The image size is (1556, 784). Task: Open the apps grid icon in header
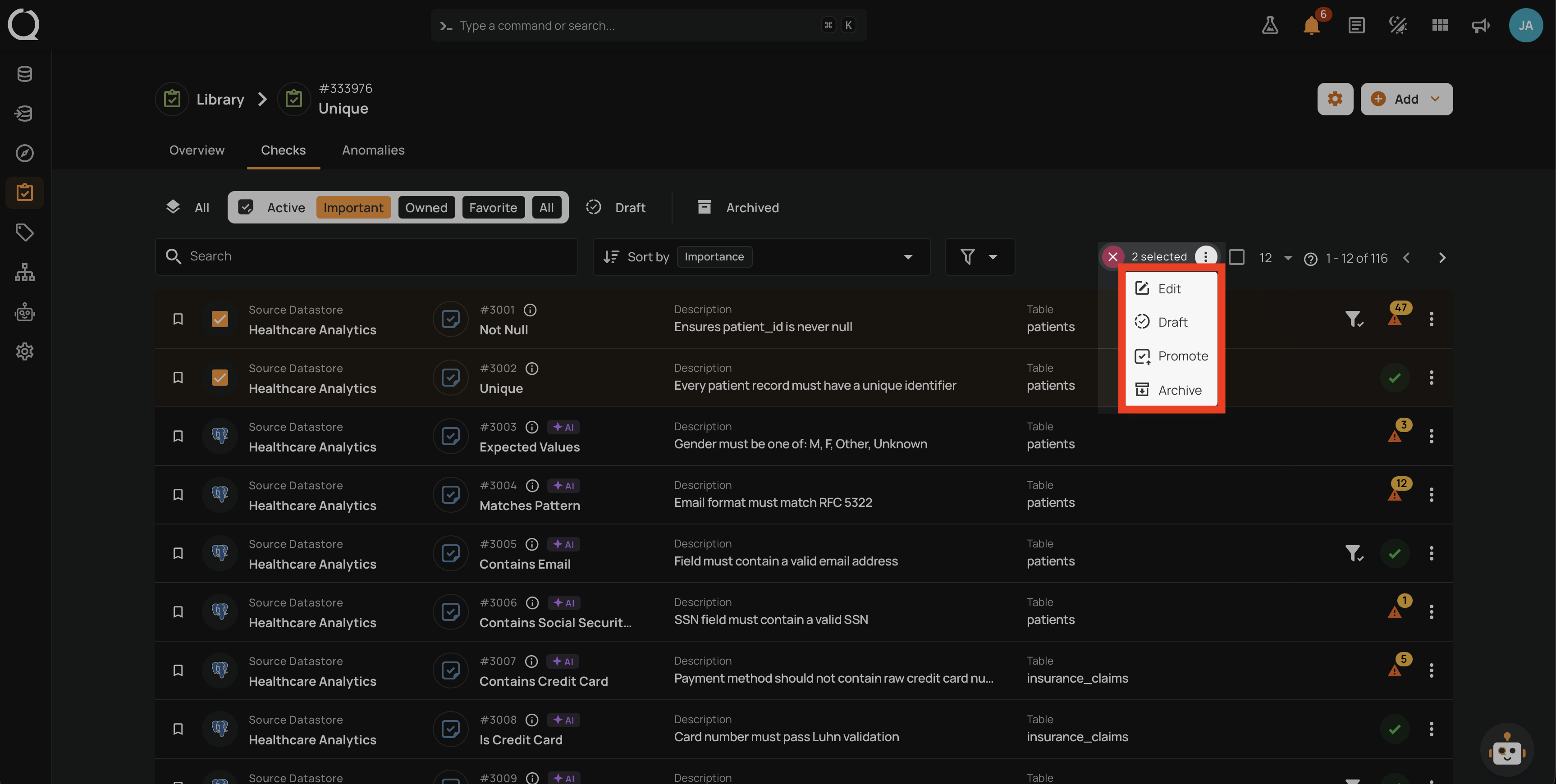[1439, 25]
